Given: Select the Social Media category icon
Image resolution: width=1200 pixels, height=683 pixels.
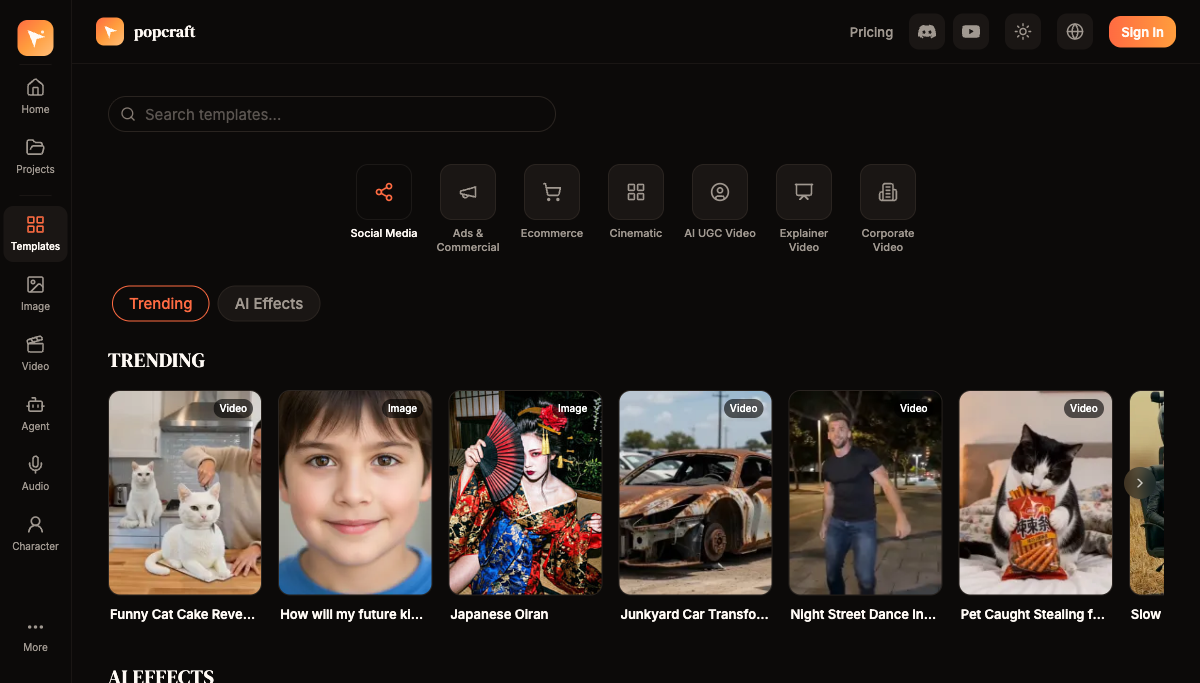Looking at the screenshot, I should [x=384, y=192].
